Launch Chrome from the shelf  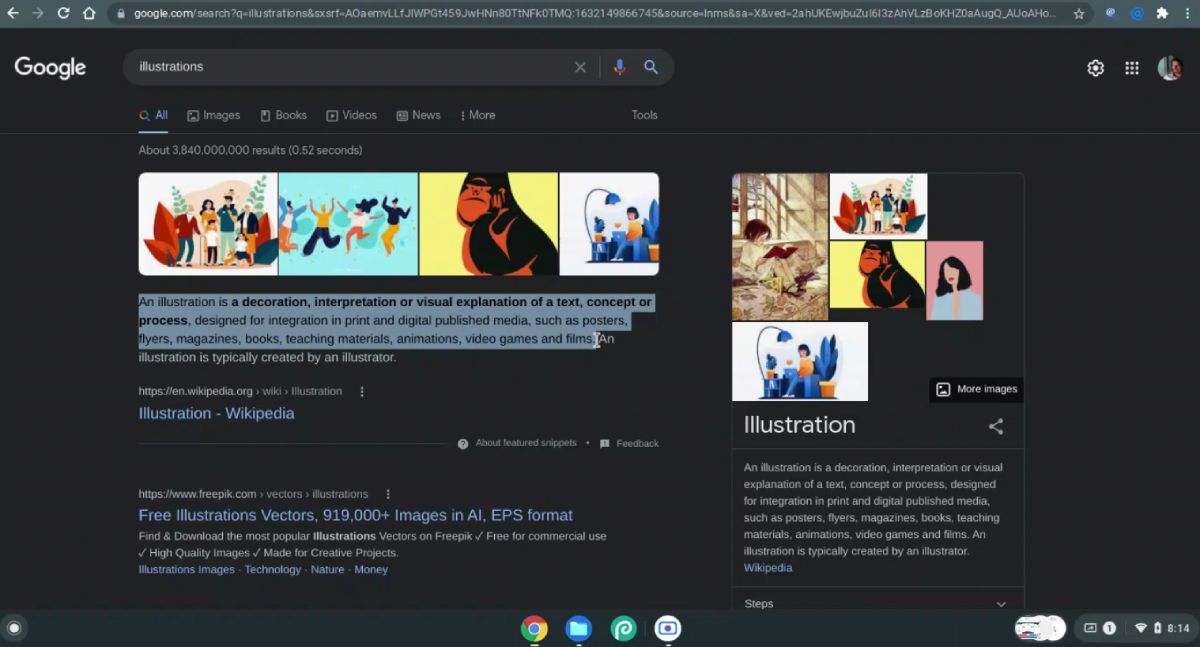[534, 629]
